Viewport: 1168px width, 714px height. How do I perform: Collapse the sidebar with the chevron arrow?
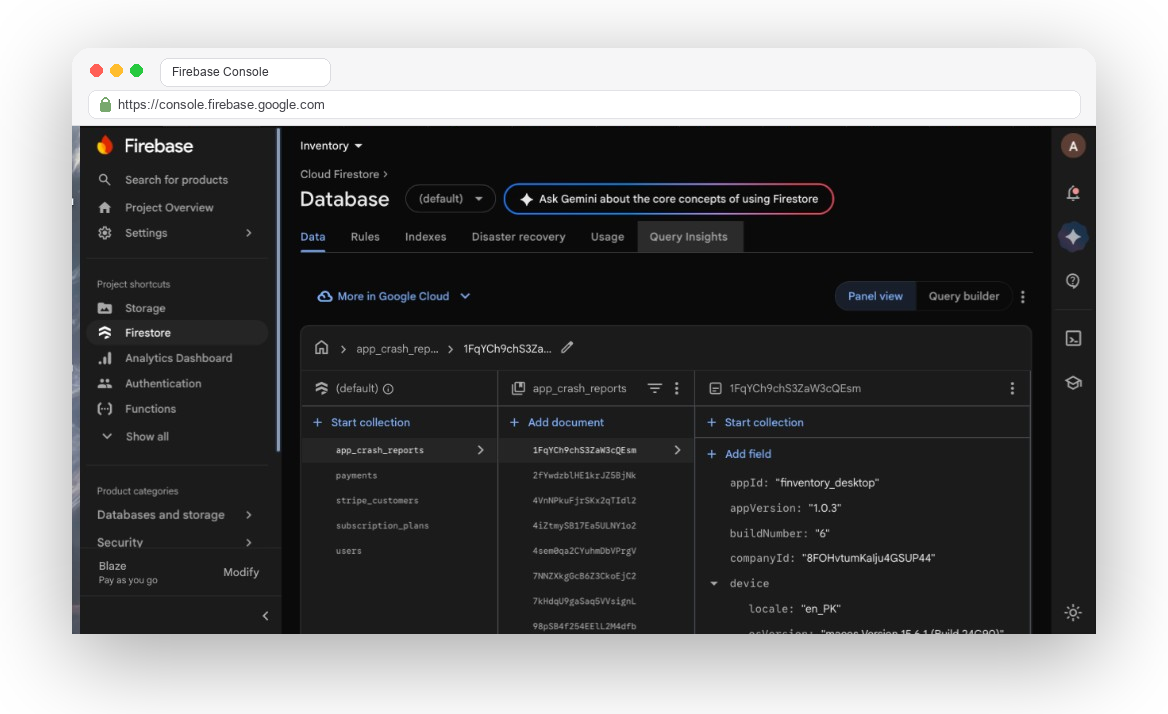click(x=265, y=616)
